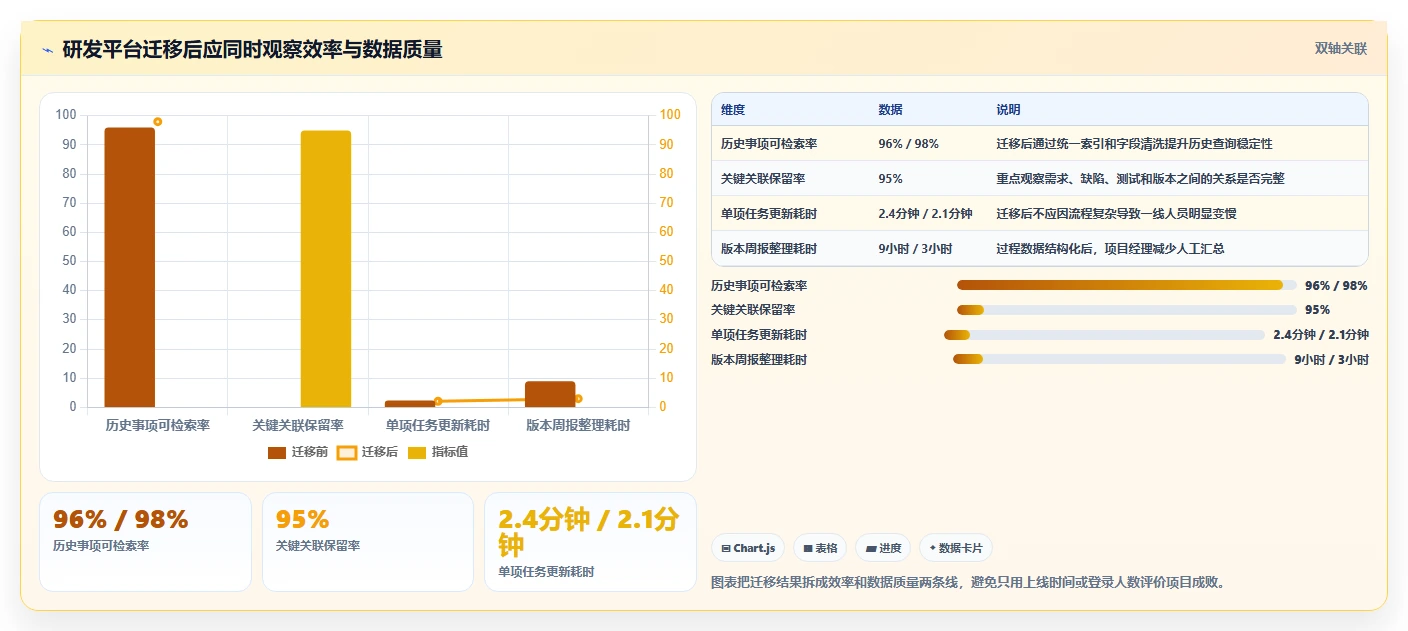The image size is (1408, 631).
Task: Click x-axis label 关键关联保留率
Action: coord(298,425)
